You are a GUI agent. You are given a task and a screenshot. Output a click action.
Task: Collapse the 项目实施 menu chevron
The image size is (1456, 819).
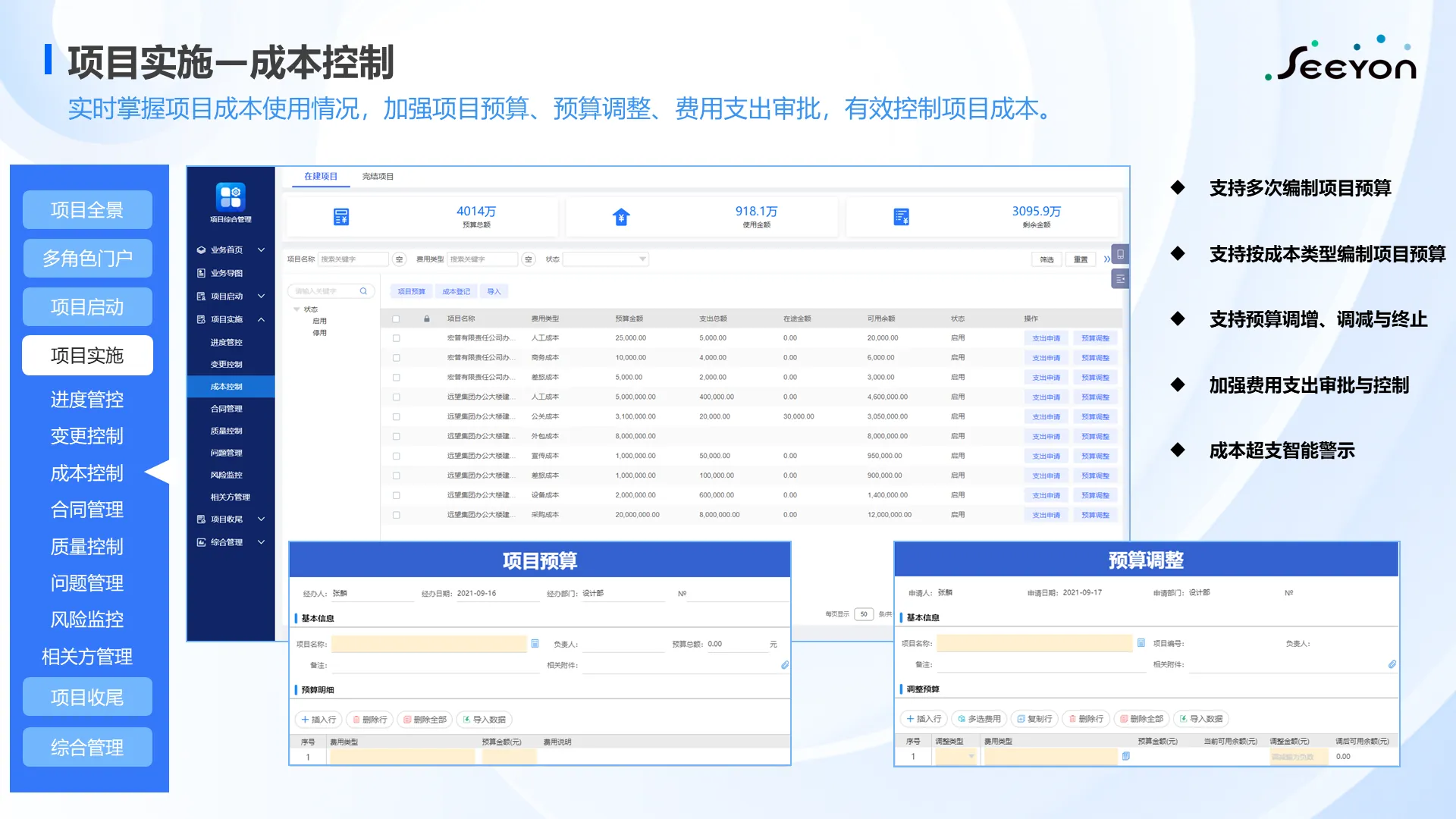261,319
